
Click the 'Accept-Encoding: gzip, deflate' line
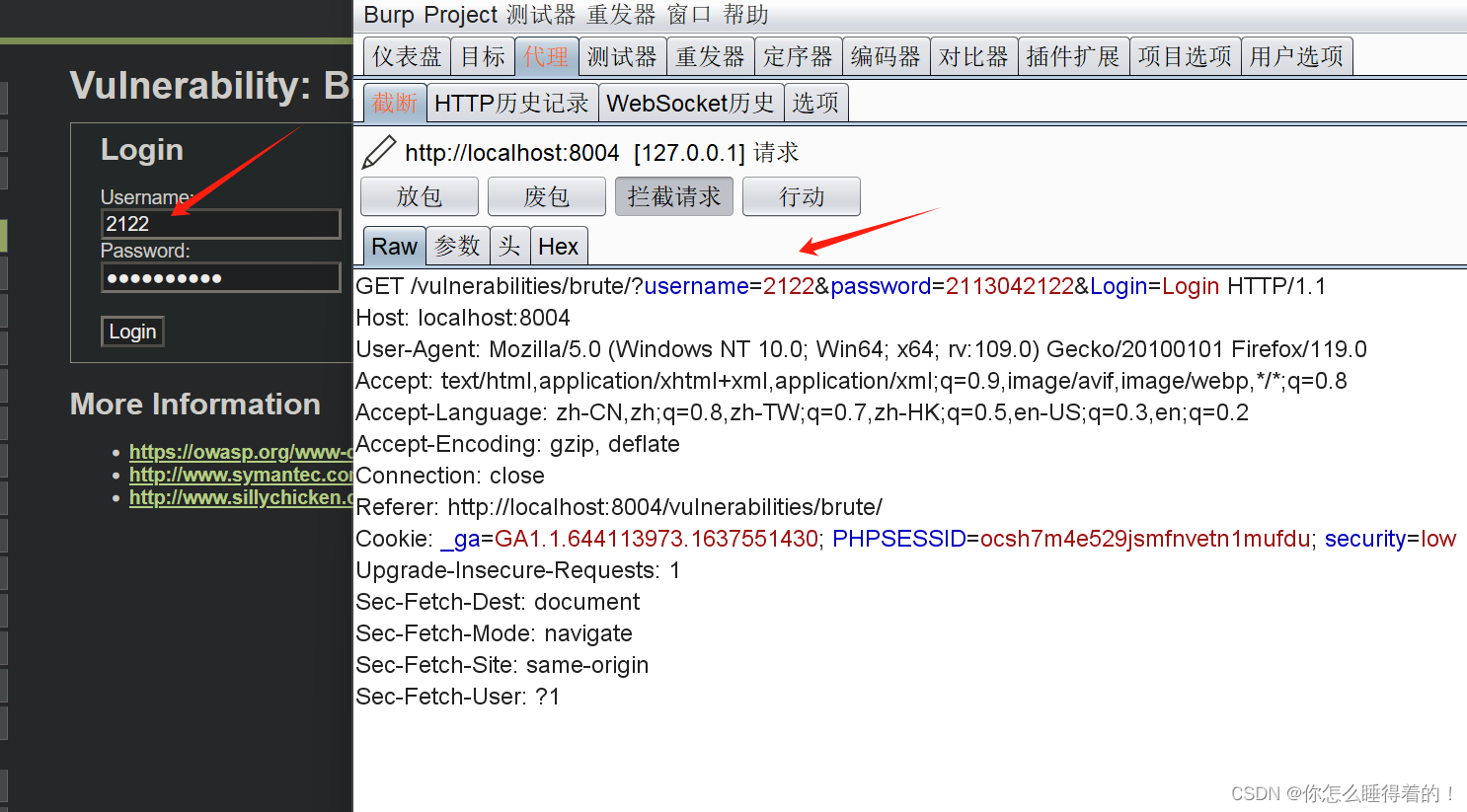[x=517, y=444]
